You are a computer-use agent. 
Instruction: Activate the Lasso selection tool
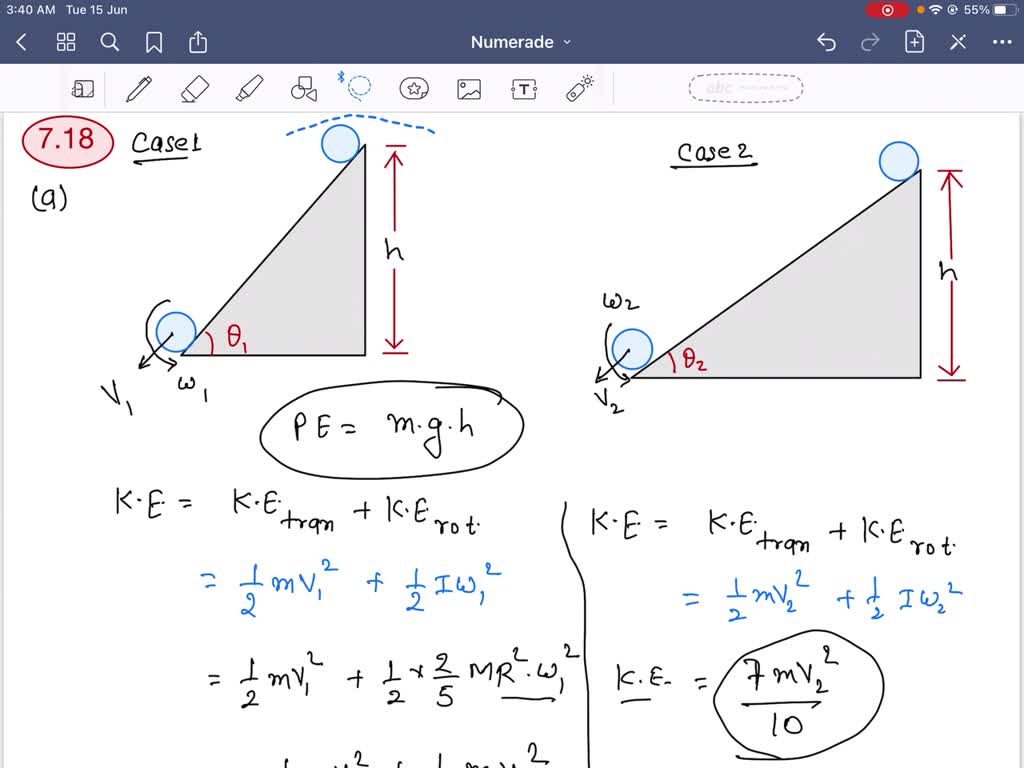coord(357,88)
